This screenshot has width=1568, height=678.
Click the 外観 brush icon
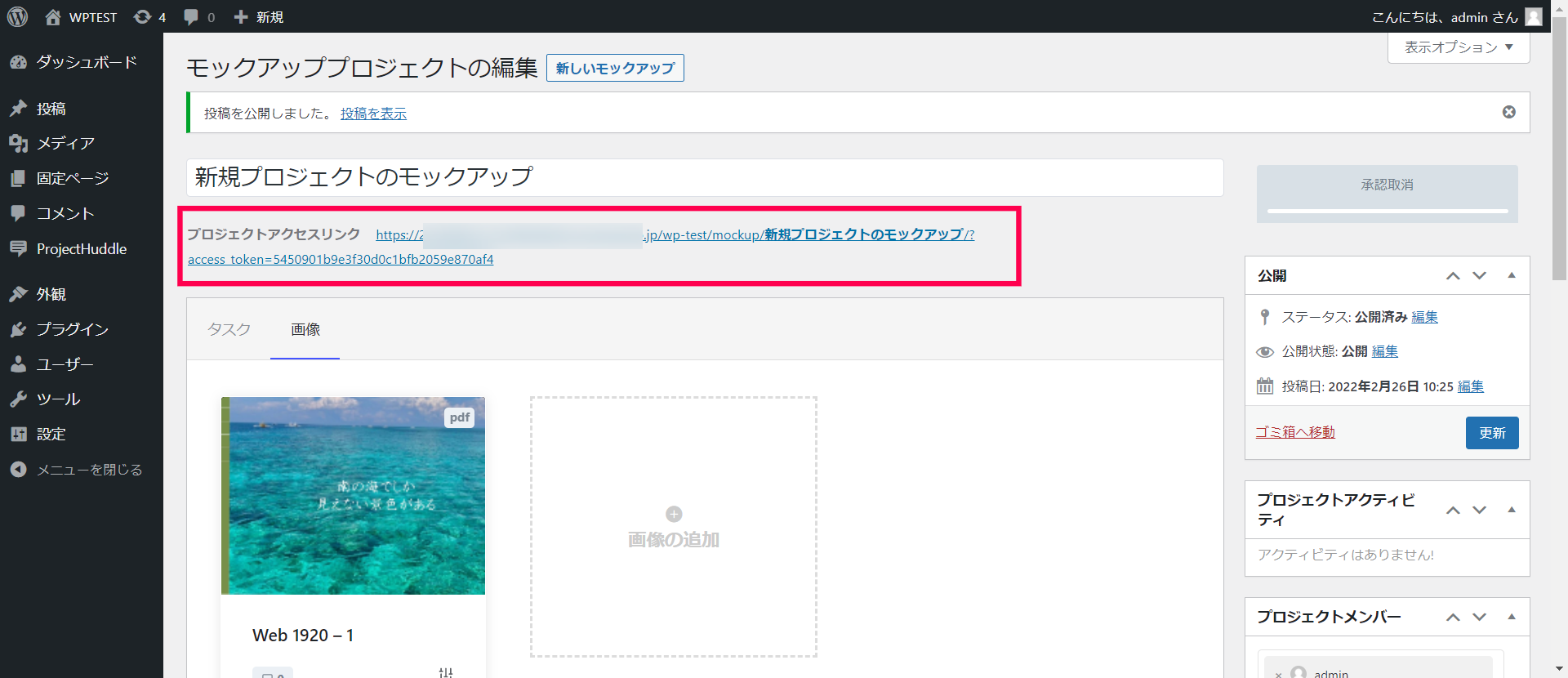coord(18,294)
